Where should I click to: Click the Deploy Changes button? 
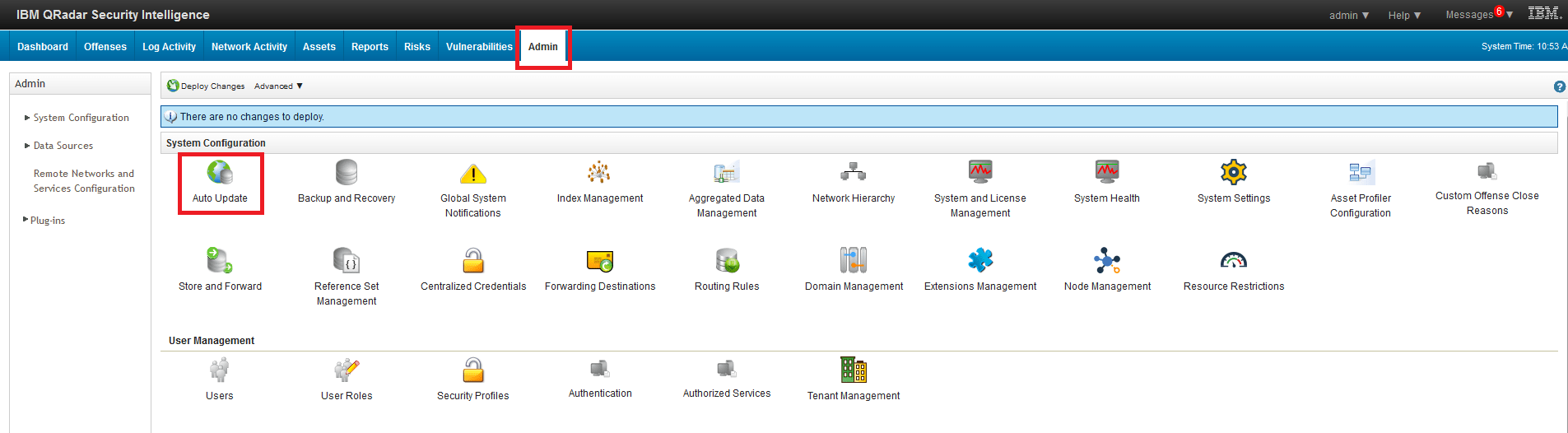tap(206, 86)
